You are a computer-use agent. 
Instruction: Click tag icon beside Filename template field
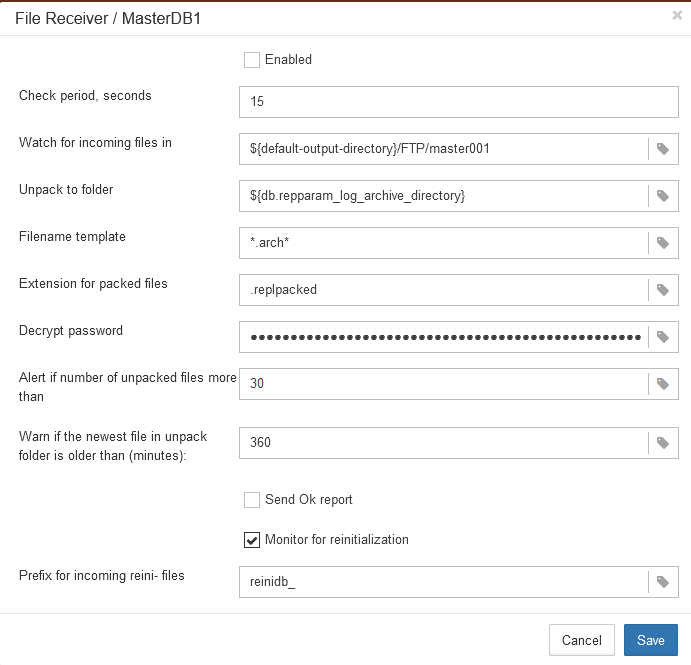(663, 243)
